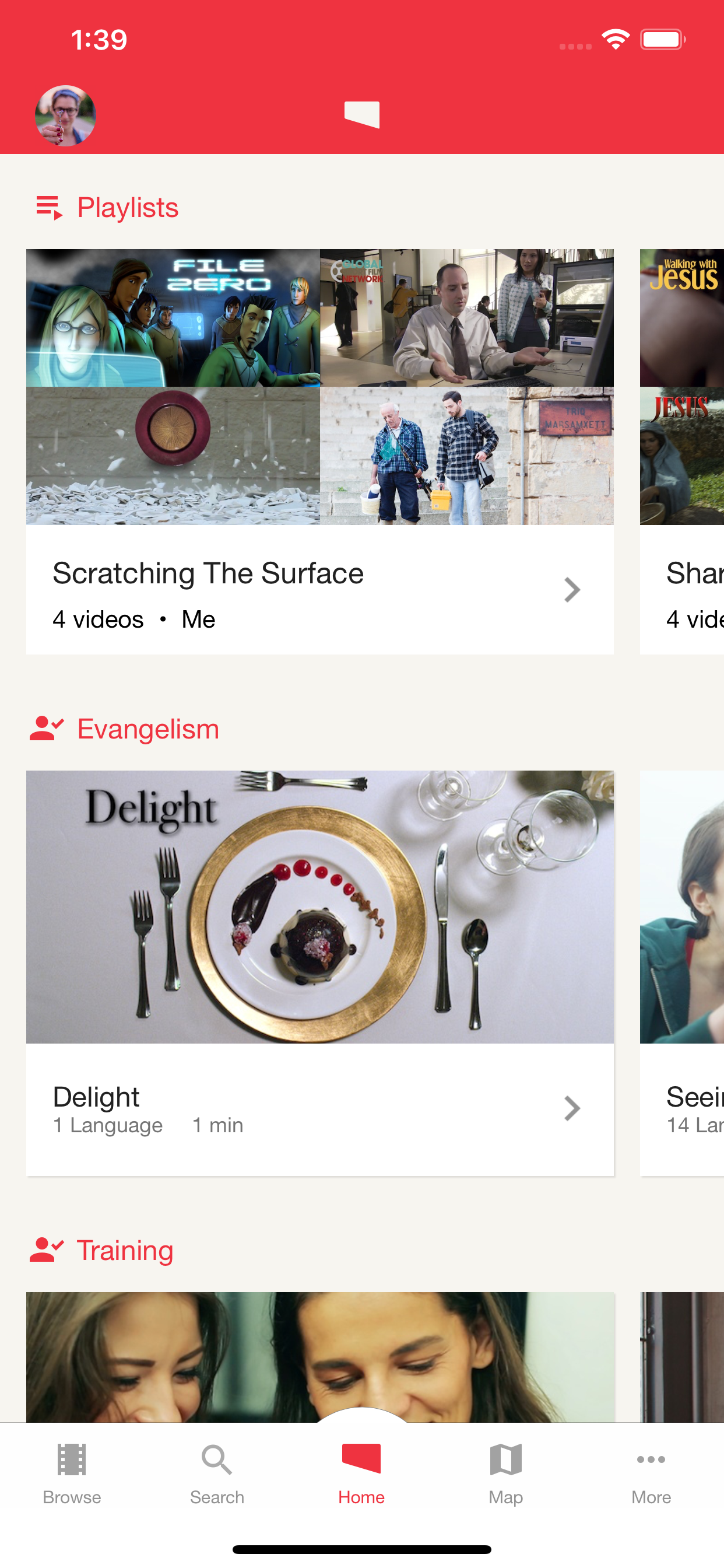Viewport: 724px width, 1568px height.
Task: Tap the Evangelism person-check icon
Action: 47,729
